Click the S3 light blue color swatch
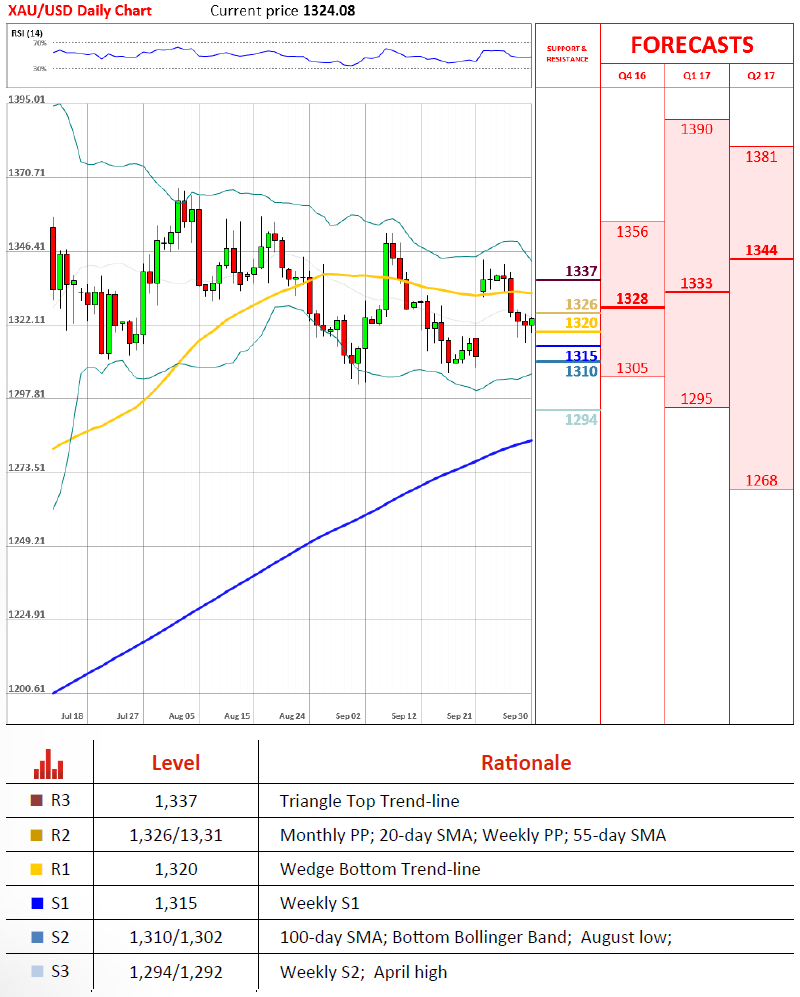 click(x=36, y=971)
